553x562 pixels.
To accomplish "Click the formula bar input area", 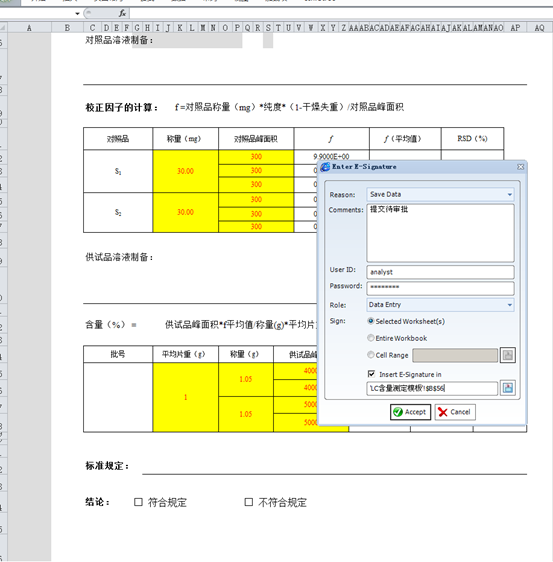I will [340, 14].
